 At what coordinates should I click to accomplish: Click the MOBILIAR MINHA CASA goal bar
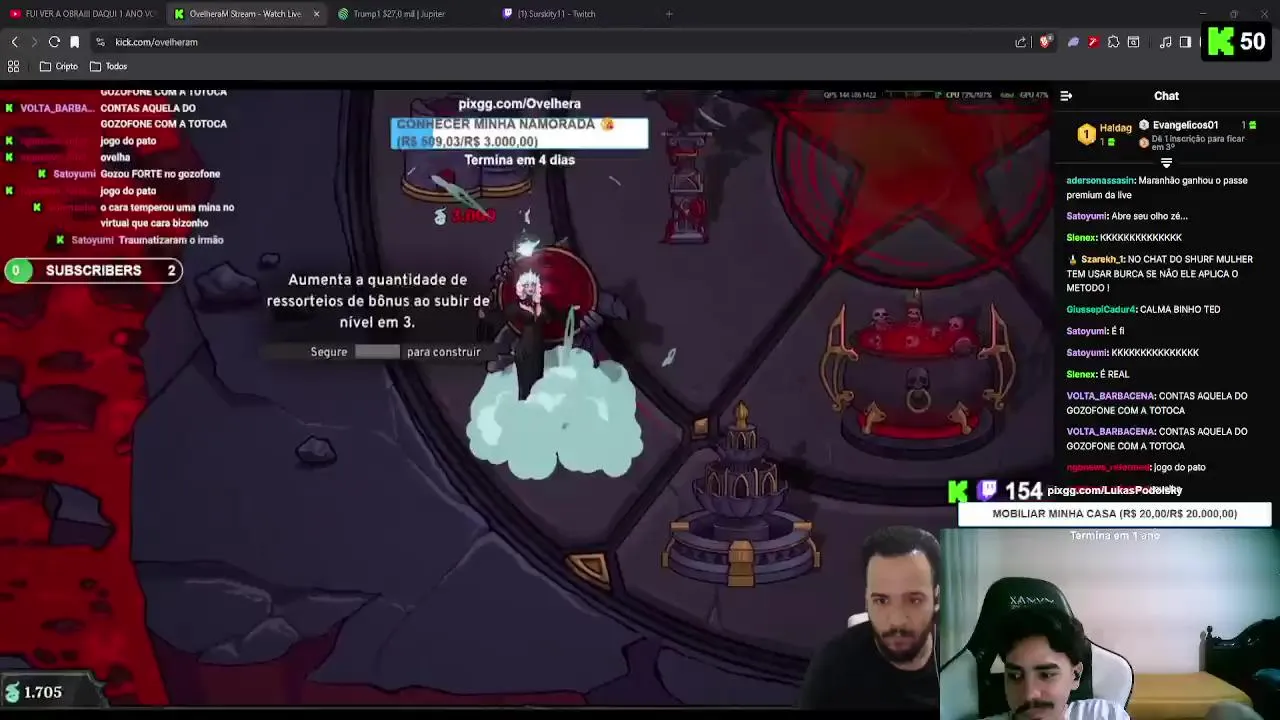(1114, 513)
